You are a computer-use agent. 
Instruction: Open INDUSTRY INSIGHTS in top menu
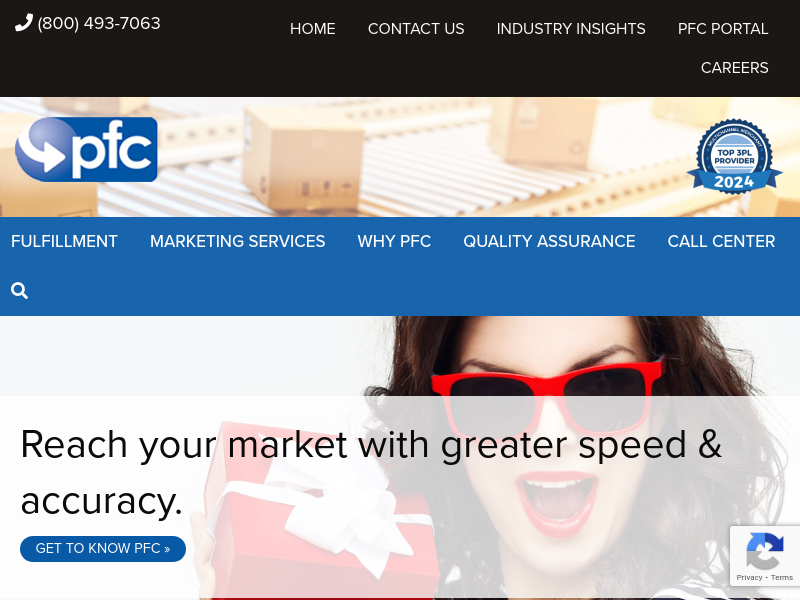pyautogui.click(x=571, y=29)
